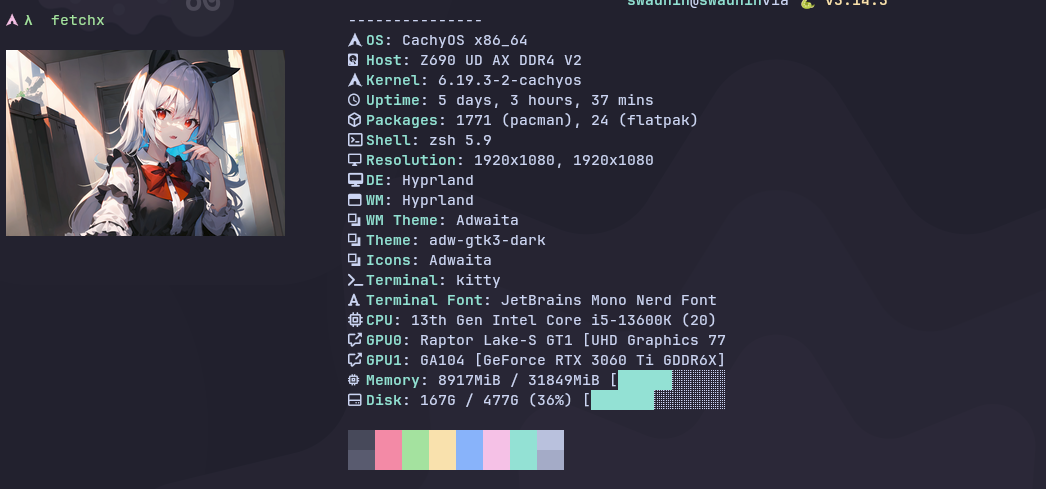Click the monitor icon beside Resolution
The height and width of the screenshot is (489, 1046).
(354, 160)
